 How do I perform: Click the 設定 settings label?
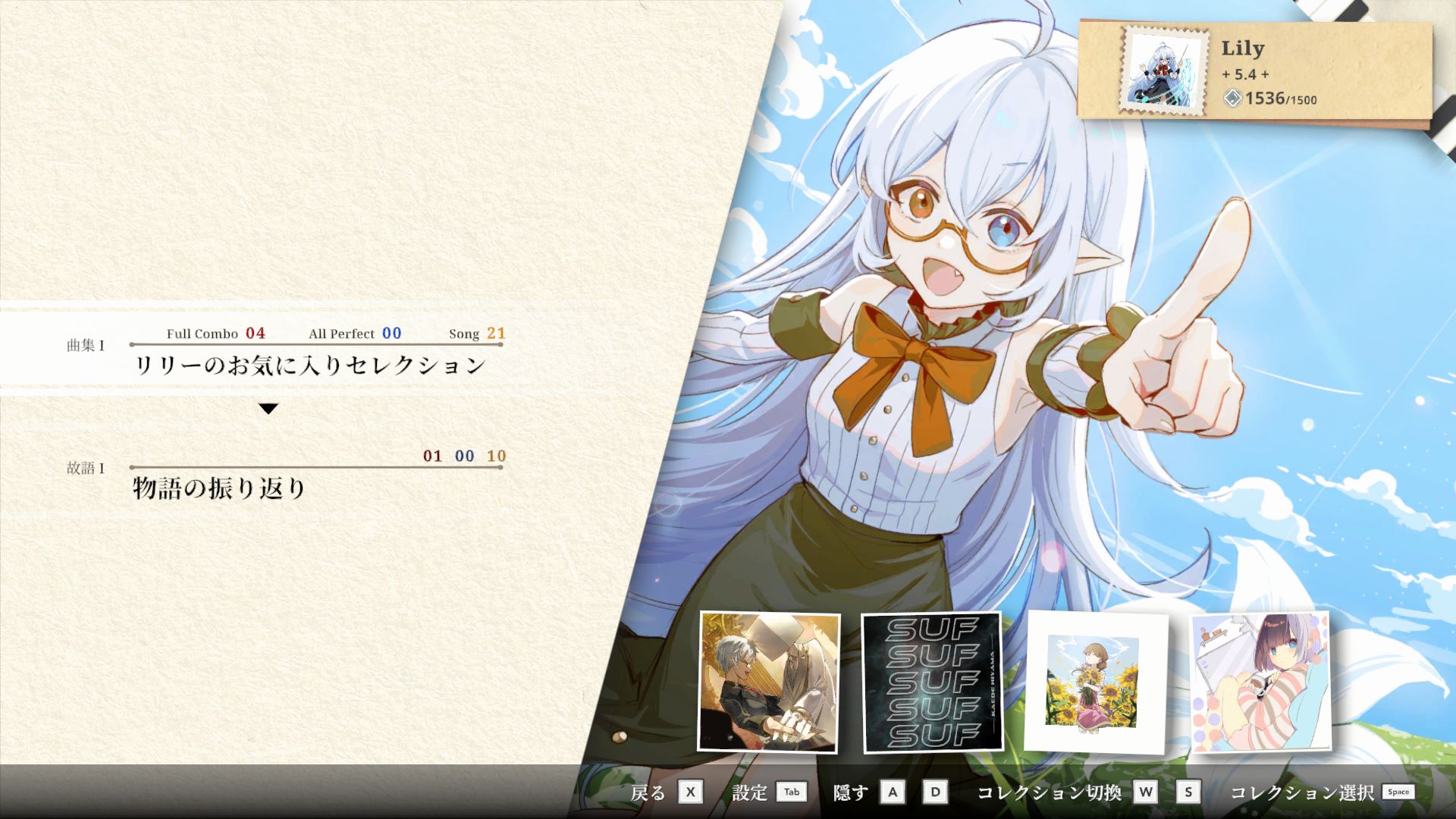point(749,792)
